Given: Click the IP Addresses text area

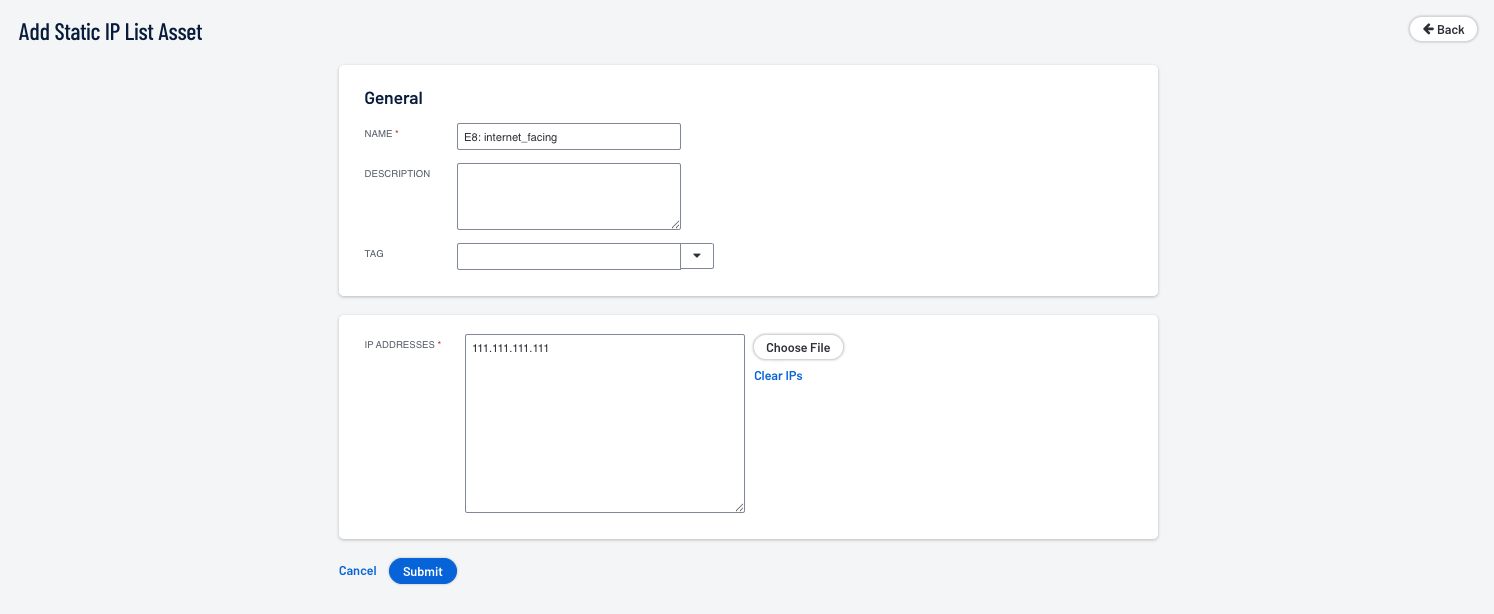Looking at the screenshot, I should tap(604, 423).
